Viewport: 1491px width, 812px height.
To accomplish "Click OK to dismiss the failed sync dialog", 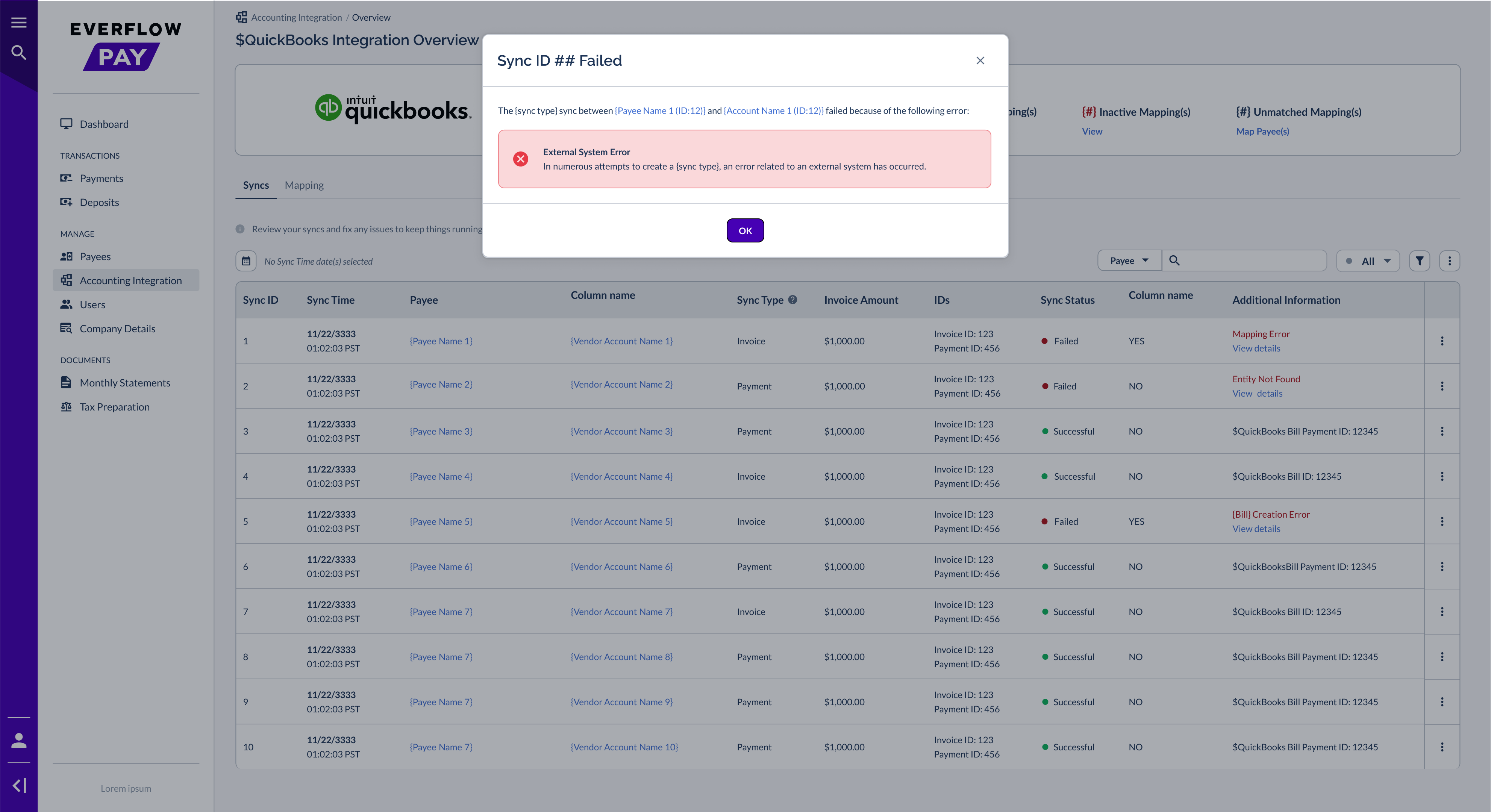I will (745, 230).
